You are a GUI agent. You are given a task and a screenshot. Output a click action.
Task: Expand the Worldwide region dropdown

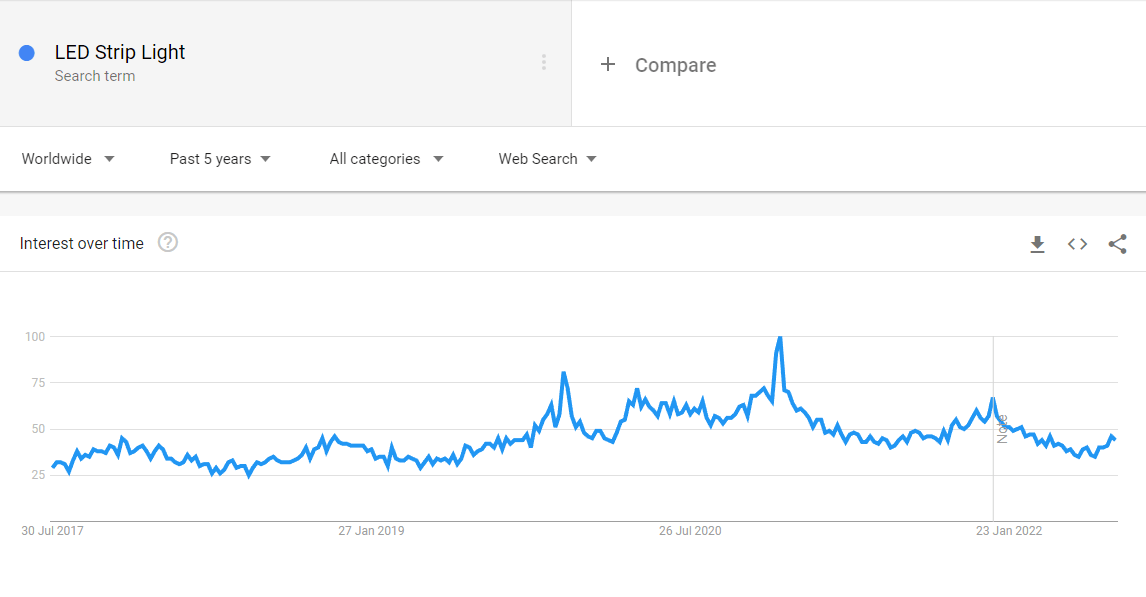click(x=68, y=159)
